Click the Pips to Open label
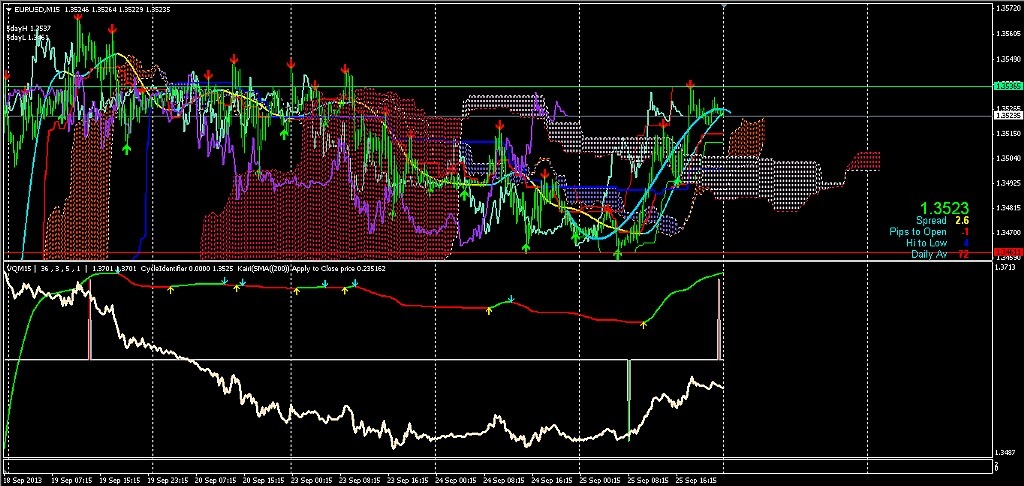This screenshot has width=1024, height=486. [x=917, y=232]
